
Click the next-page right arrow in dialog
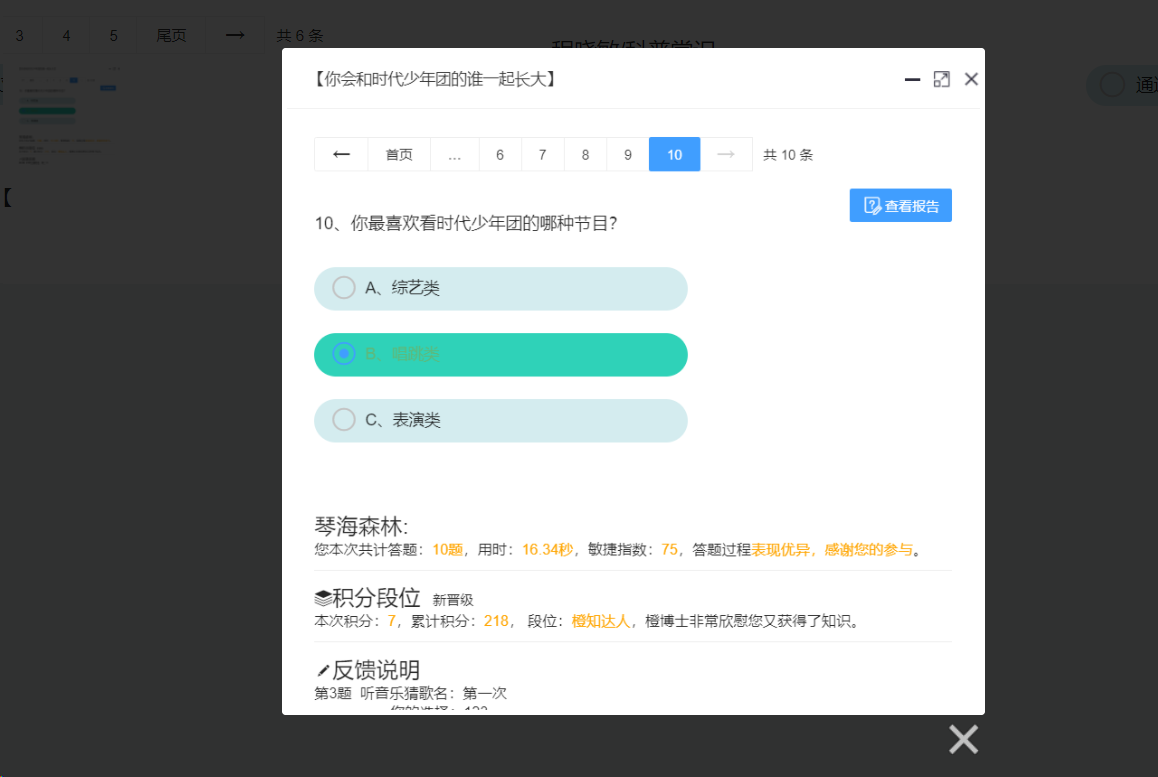coord(726,154)
